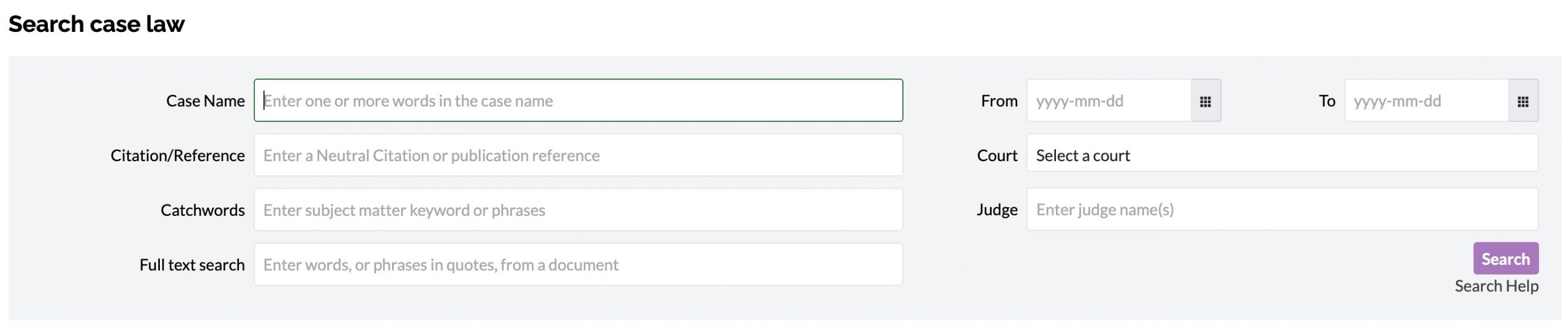1568x336 pixels.
Task: Open the From date calendar picker icon
Action: click(1205, 101)
